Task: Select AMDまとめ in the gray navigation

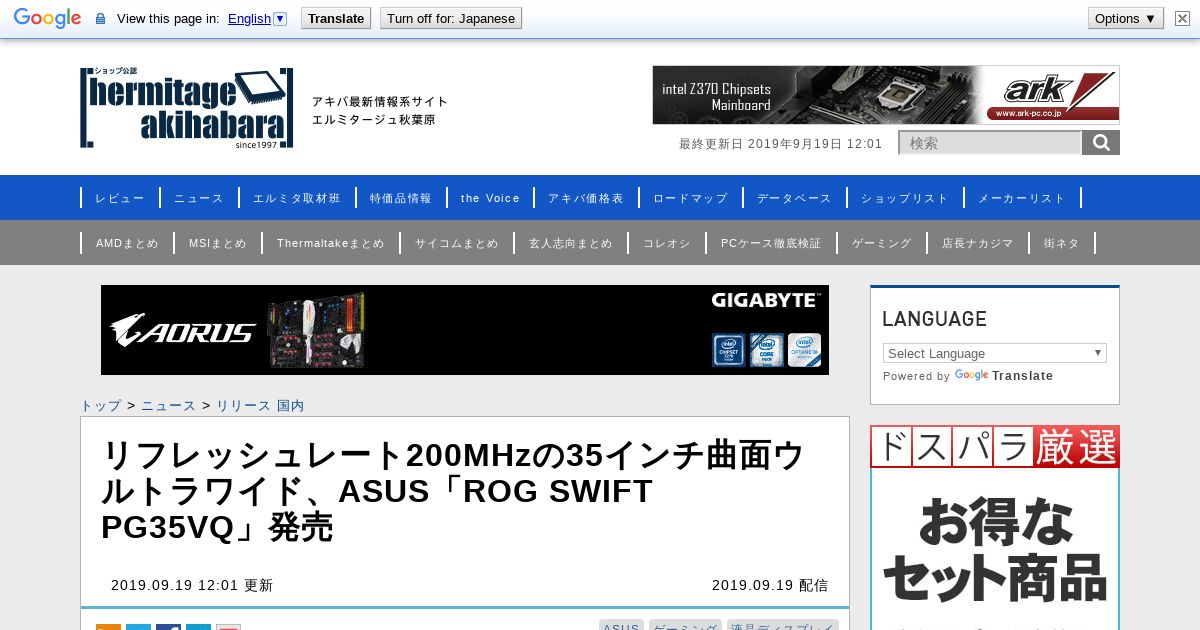Action: click(127, 243)
